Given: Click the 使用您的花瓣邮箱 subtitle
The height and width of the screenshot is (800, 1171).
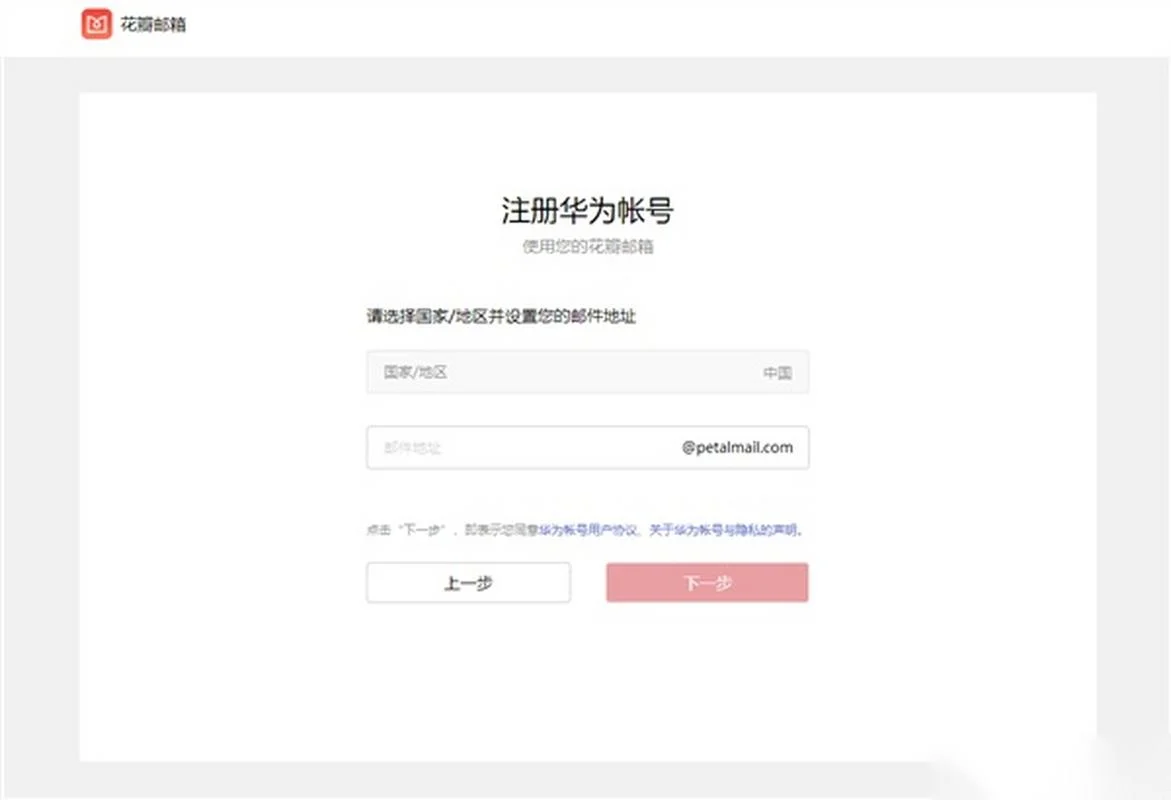Looking at the screenshot, I should point(587,246).
